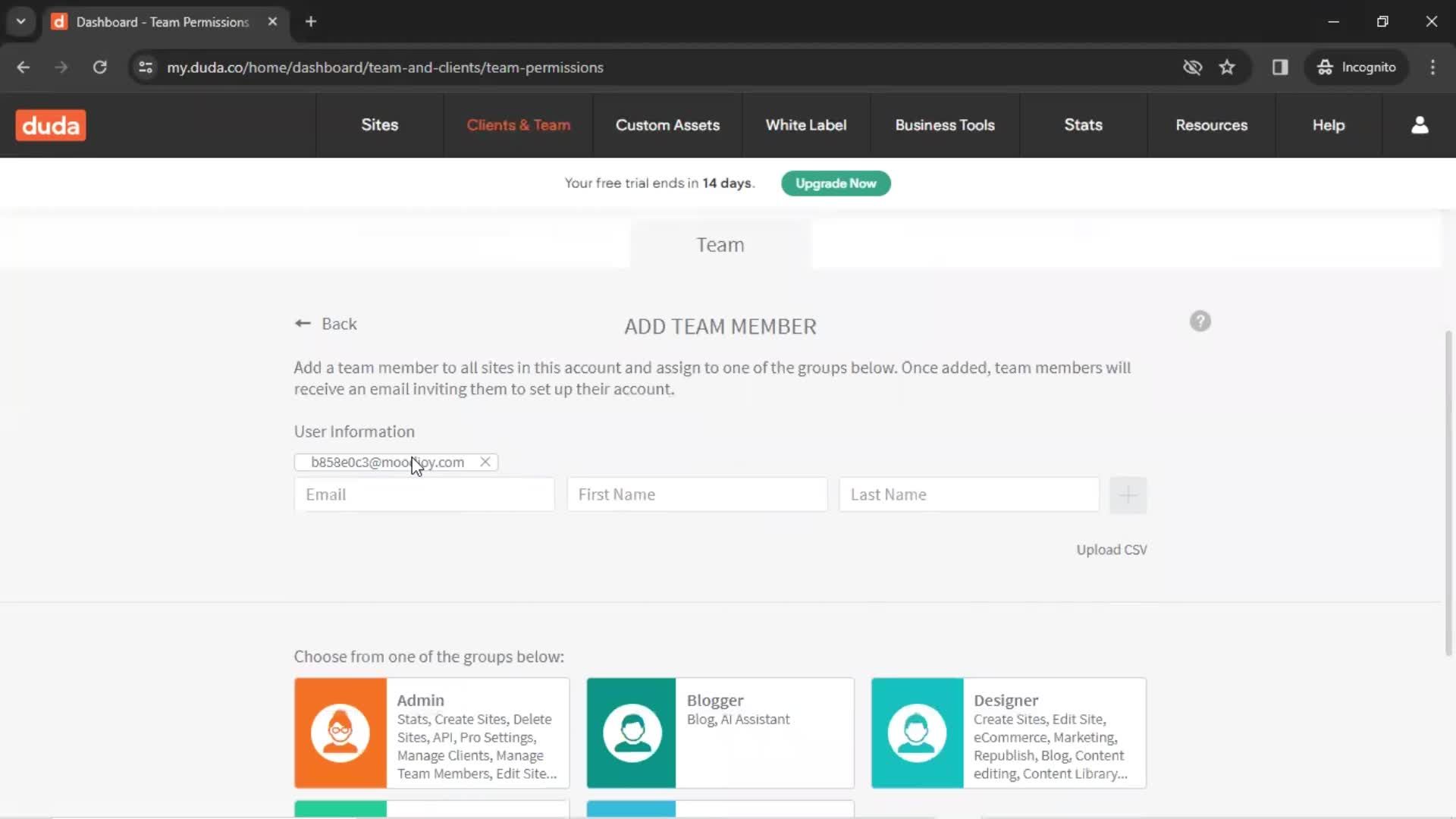The height and width of the screenshot is (819, 1456).
Task: Focus the Email input field
Action: 425,494
